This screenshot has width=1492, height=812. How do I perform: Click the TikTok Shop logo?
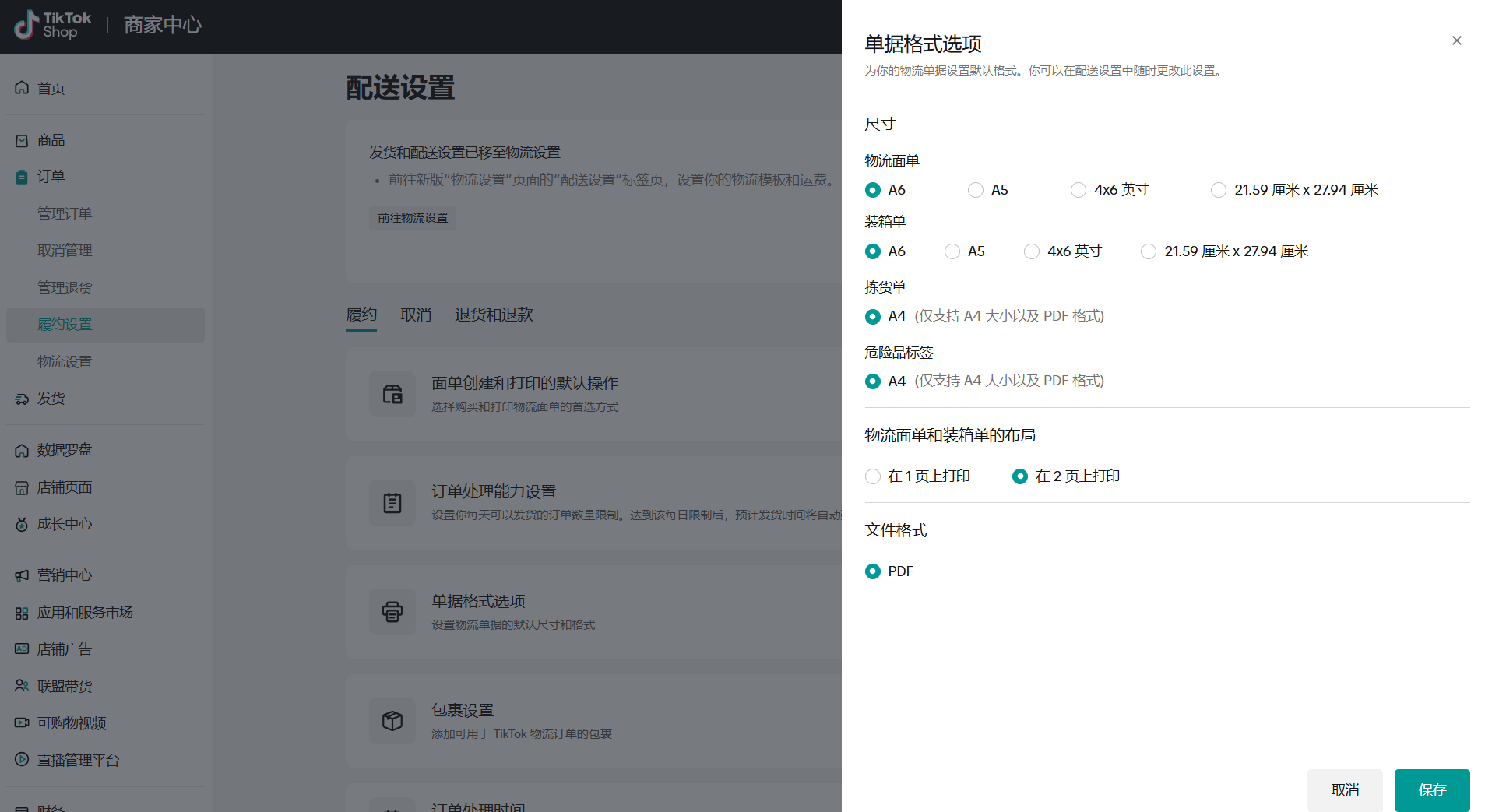click(x=53, y=25)
